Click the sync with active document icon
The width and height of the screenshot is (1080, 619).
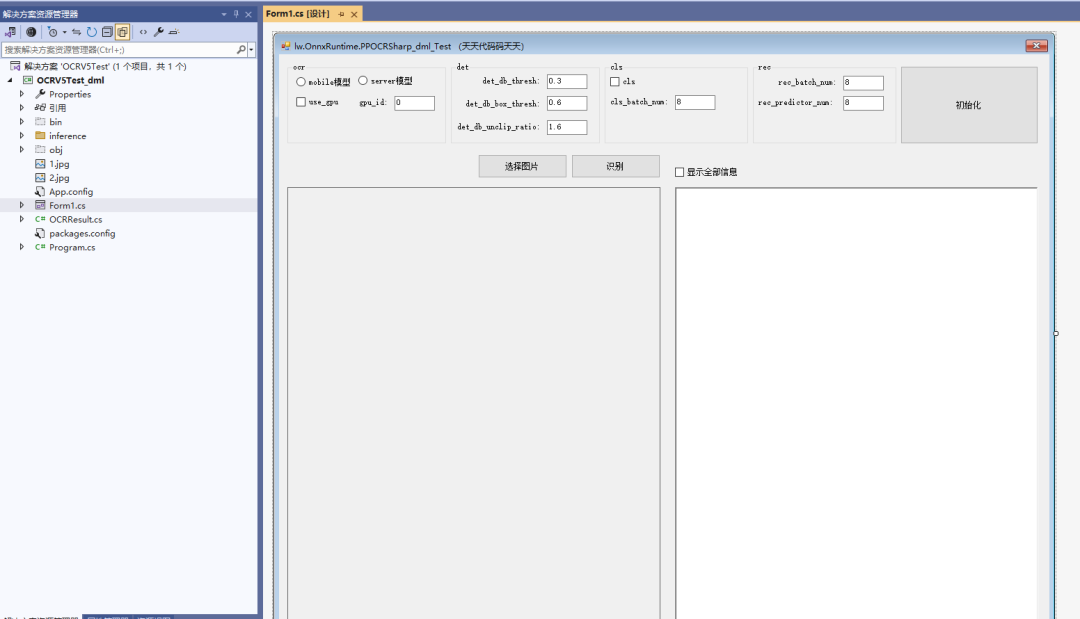(76, 32)
